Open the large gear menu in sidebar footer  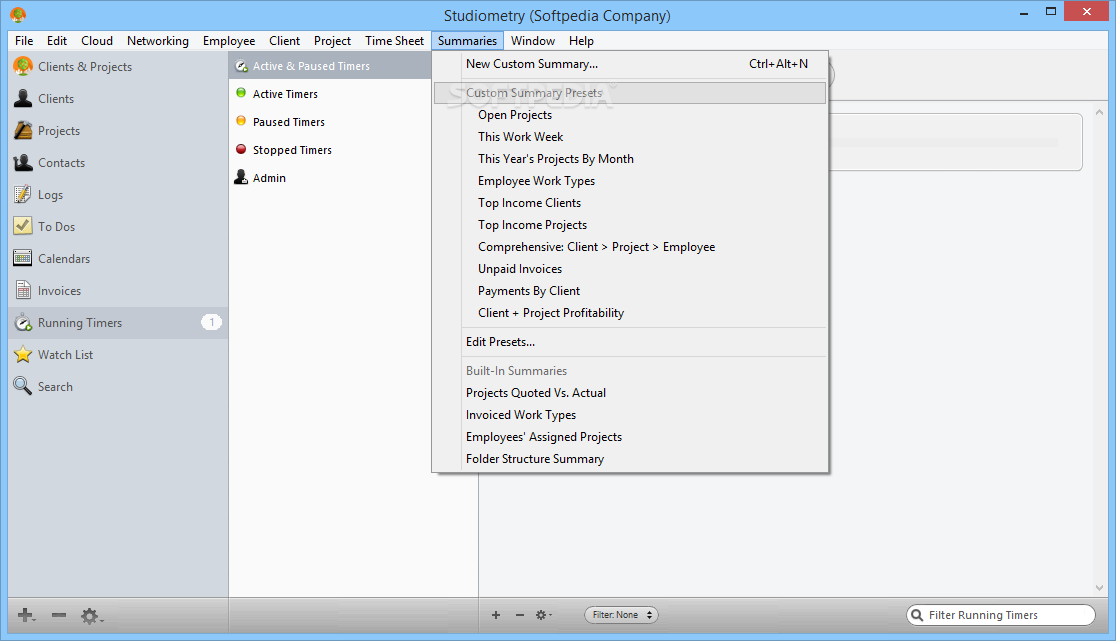point(90,616)
